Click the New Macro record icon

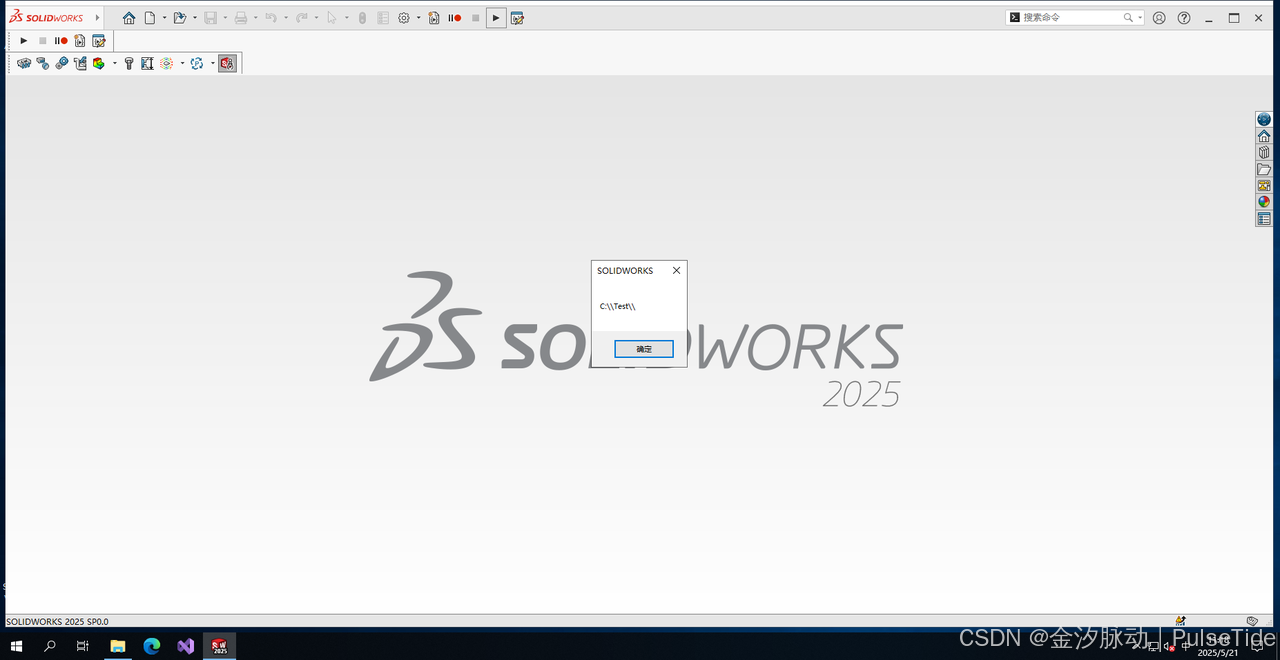[79, 40]
